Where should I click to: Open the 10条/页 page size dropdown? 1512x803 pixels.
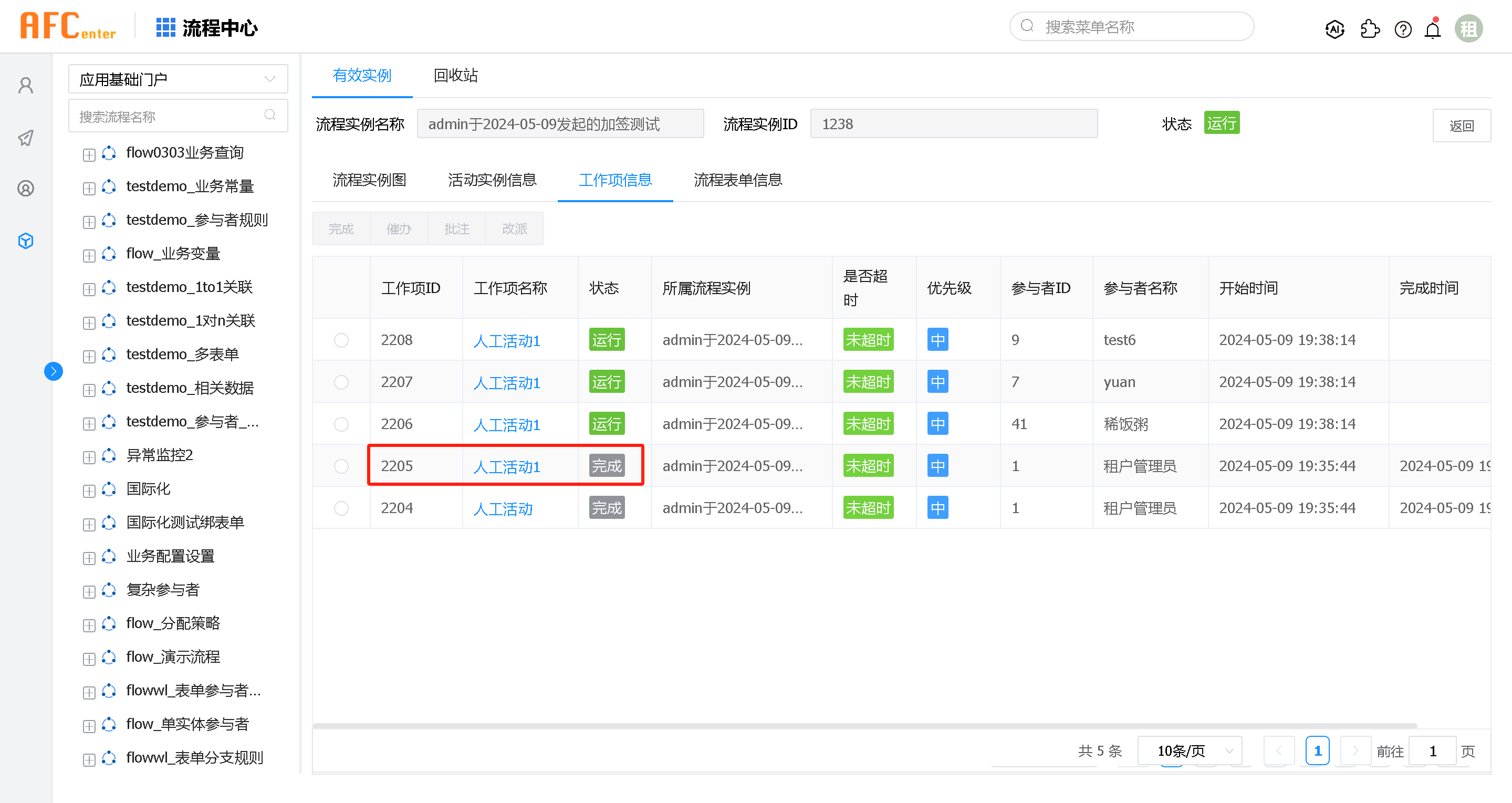point(1190,751)
